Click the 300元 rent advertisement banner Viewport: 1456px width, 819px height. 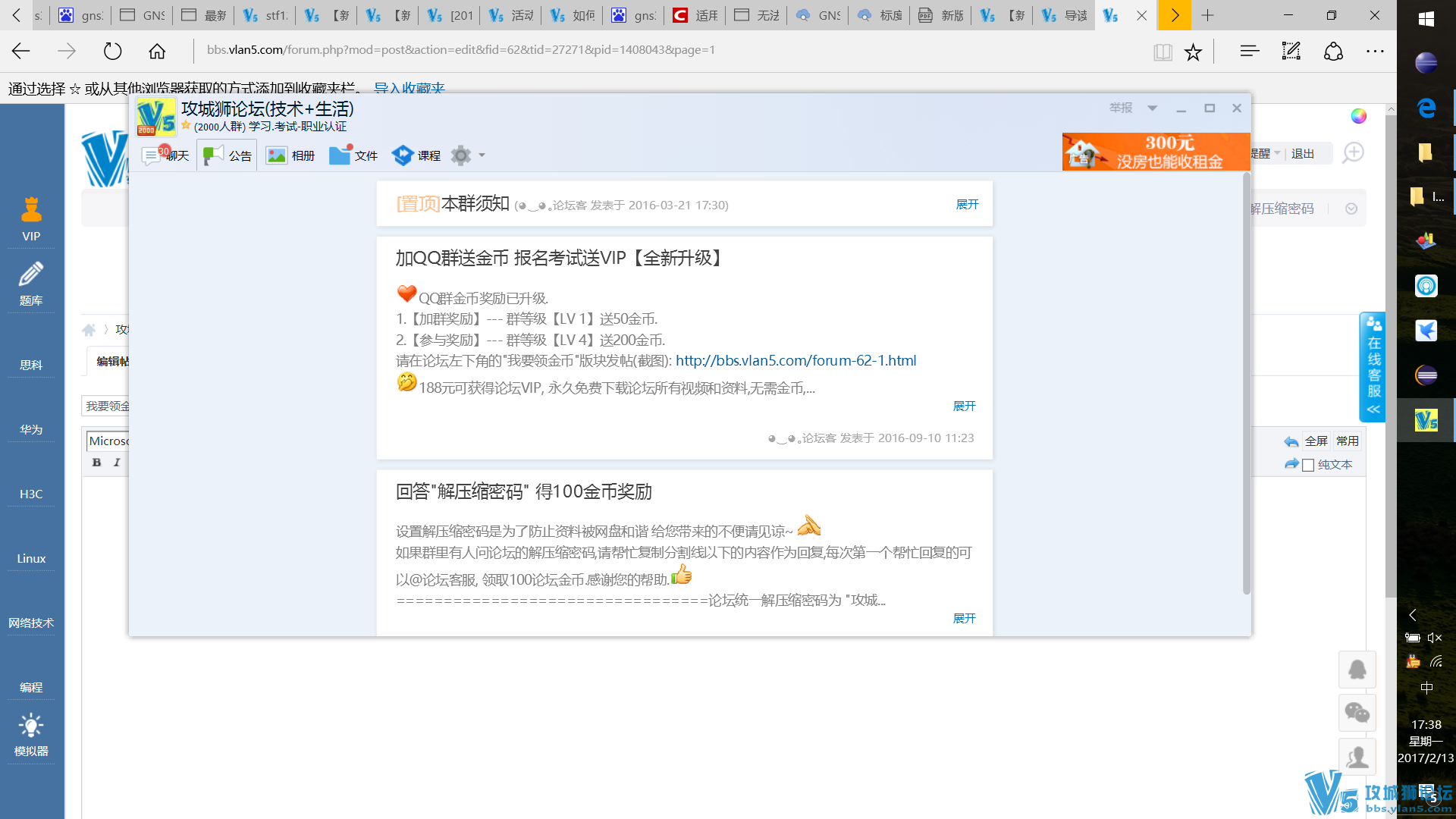coord(1156,152)
